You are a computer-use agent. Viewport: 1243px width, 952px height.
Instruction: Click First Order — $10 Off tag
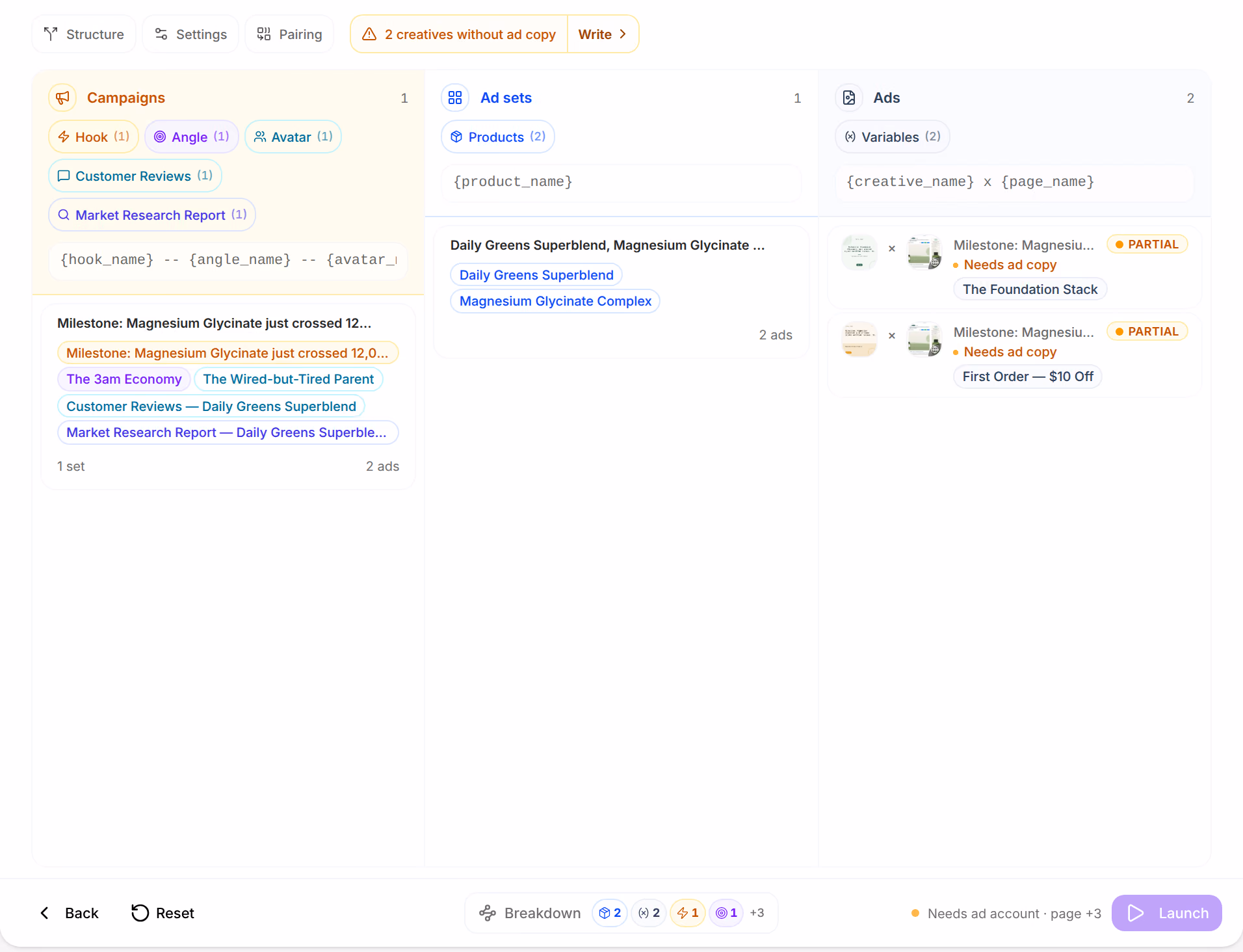pyautogui.click(x=1028, y=377)
